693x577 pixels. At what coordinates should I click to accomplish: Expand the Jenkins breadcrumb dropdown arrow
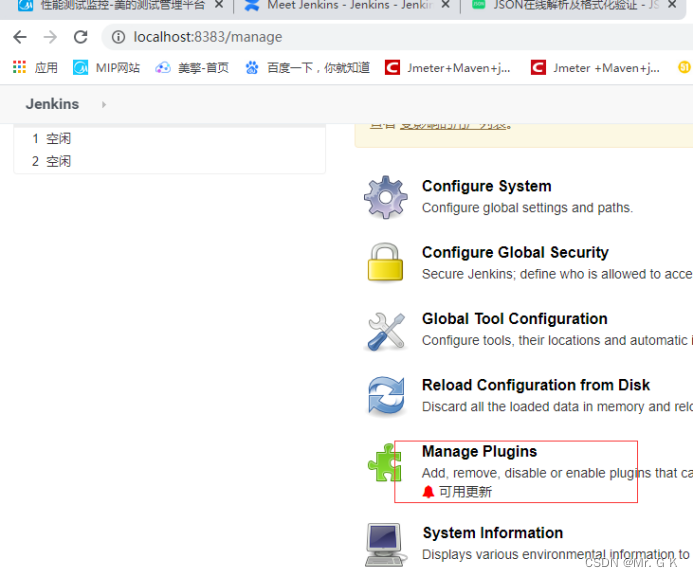104,105
